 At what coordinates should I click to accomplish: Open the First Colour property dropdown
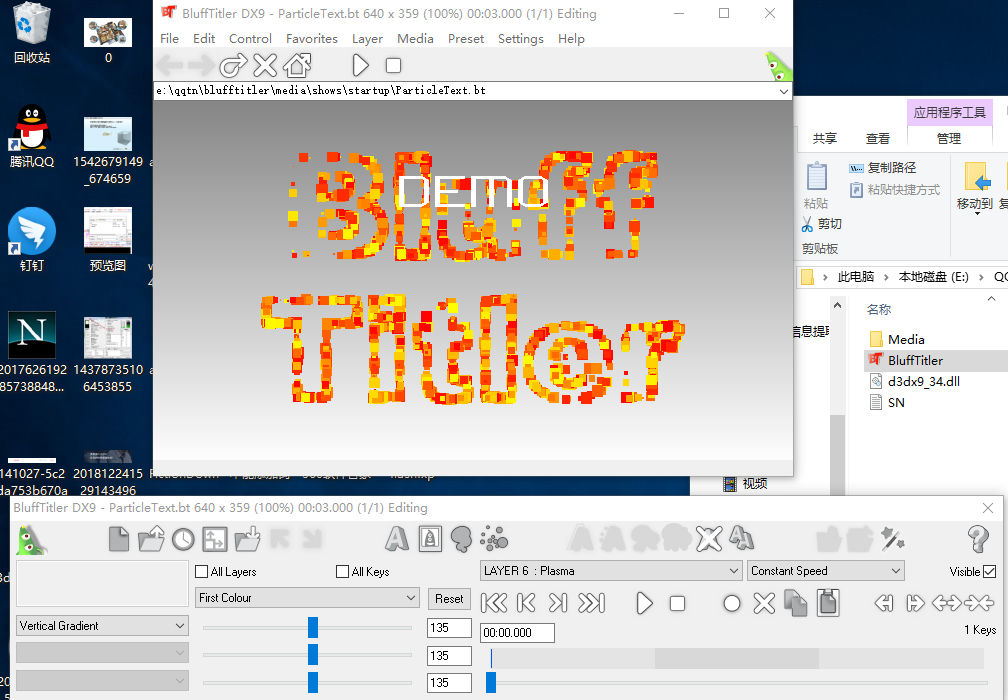307,598
